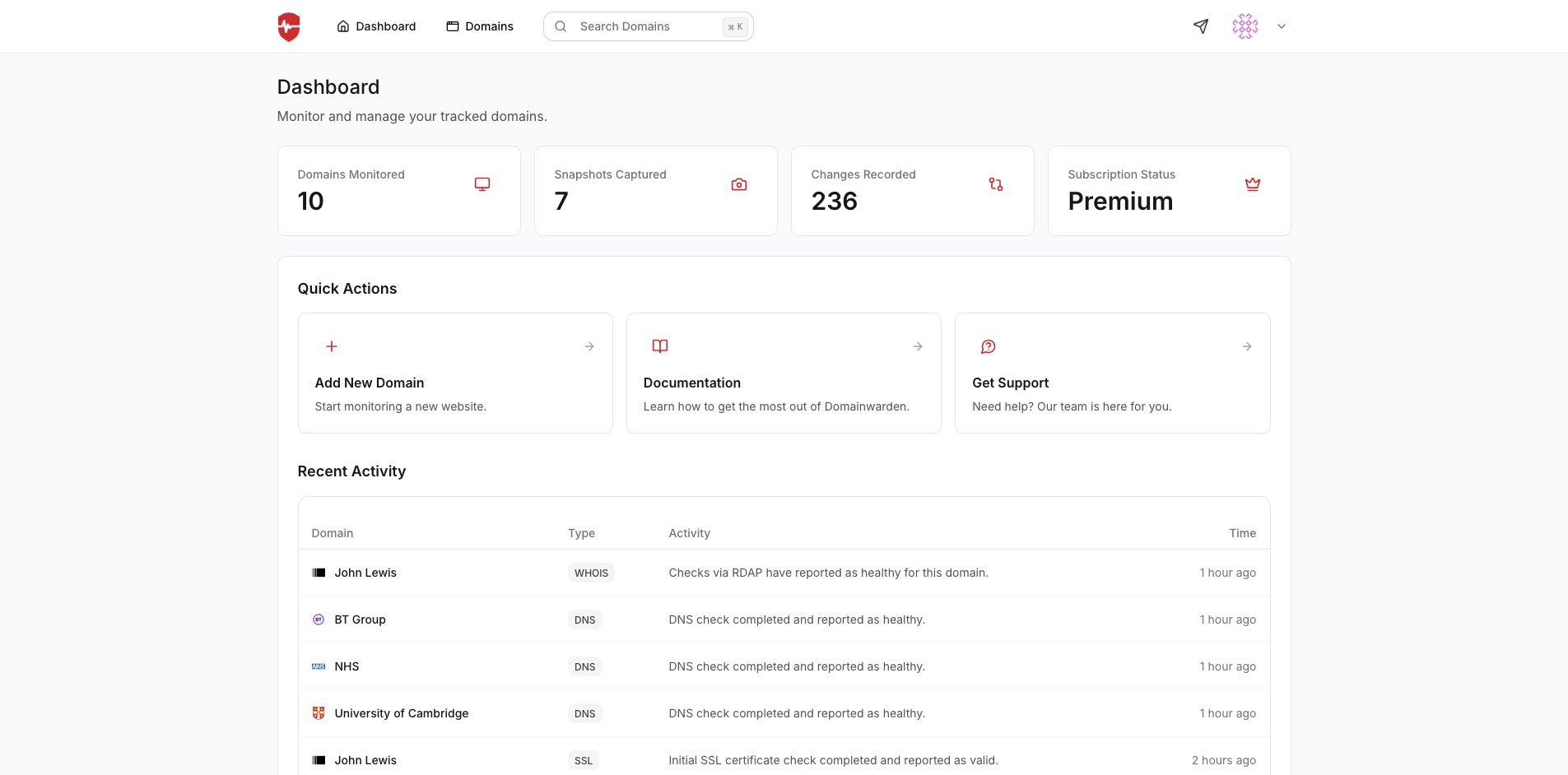Click the RDAP healthy check activity text
Screen dimensions: 1568x775
pos(828,573)
